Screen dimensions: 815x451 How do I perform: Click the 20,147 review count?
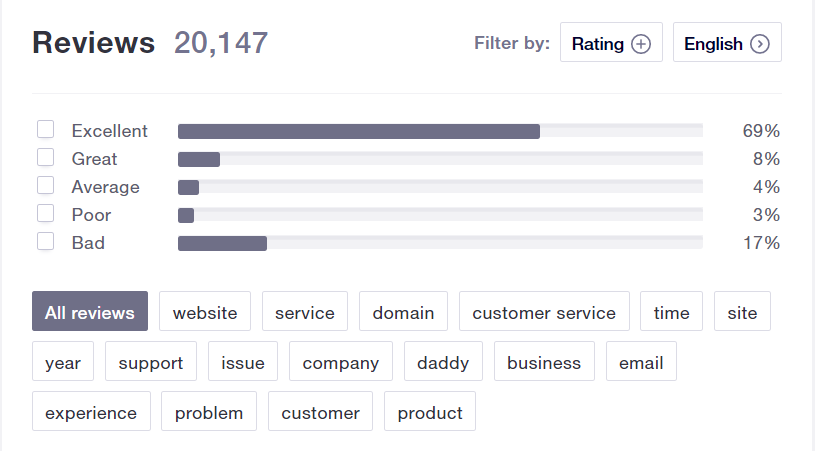(x=221, y=43)
